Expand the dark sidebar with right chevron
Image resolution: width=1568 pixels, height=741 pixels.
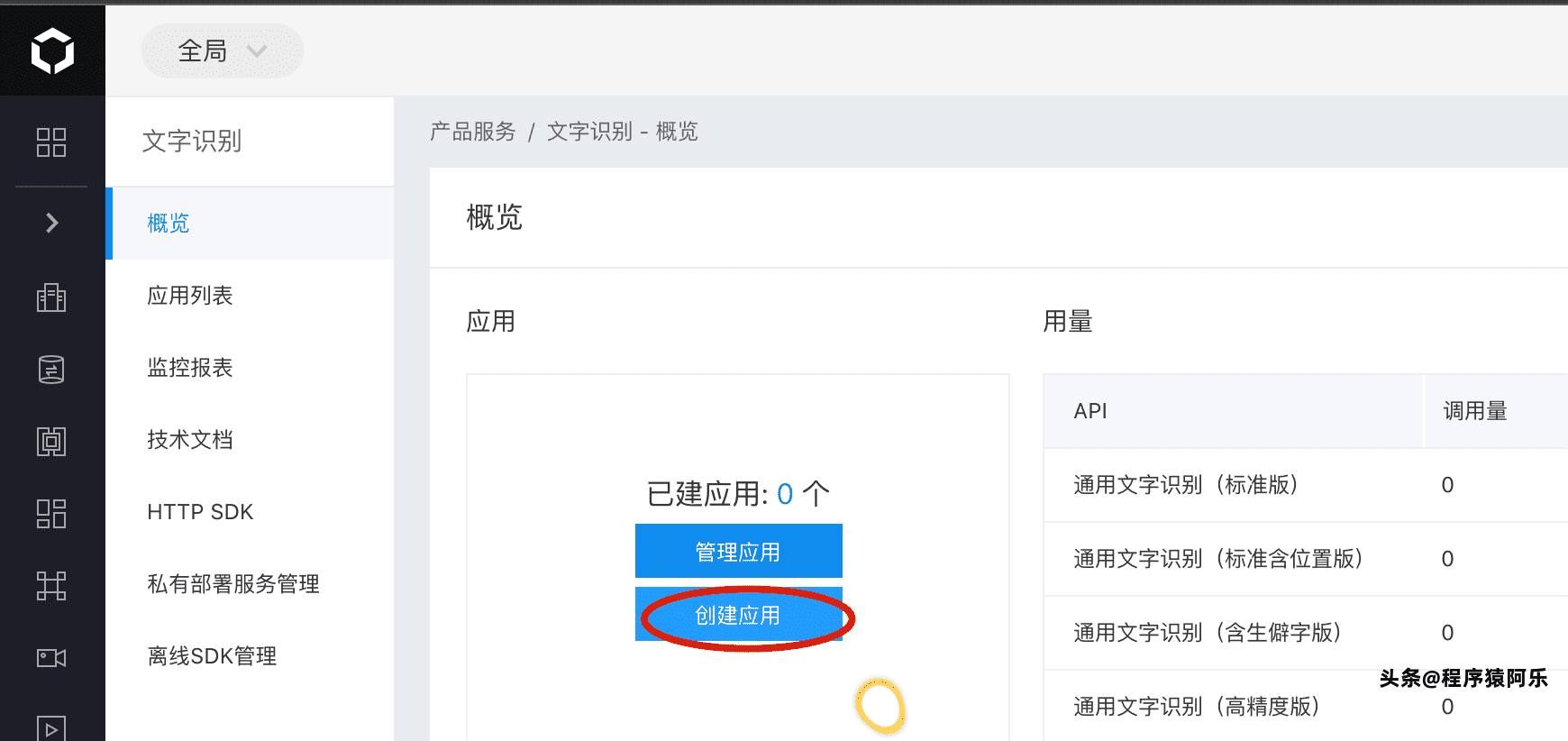point(52,223)
